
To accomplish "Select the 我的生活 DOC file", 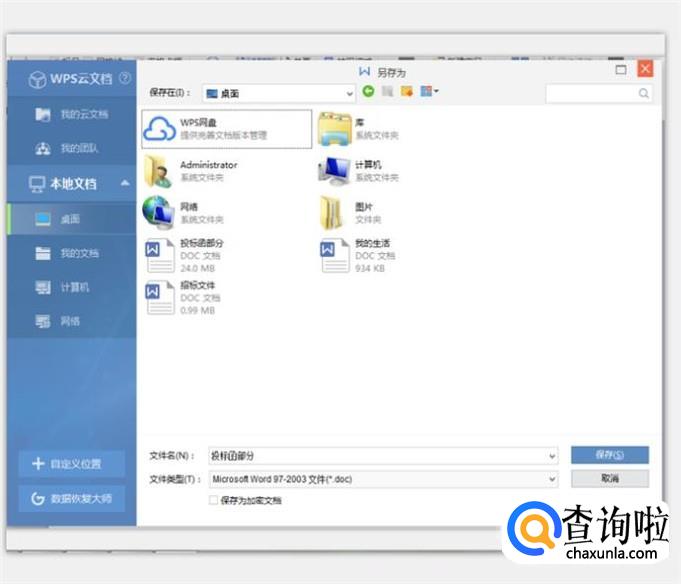I will (358, 255).
